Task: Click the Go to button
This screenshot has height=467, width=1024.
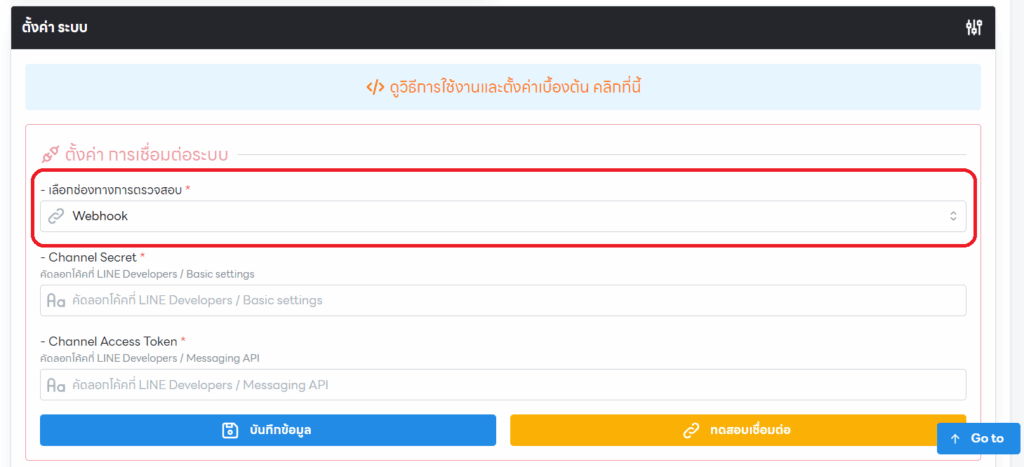Action: 978,438
